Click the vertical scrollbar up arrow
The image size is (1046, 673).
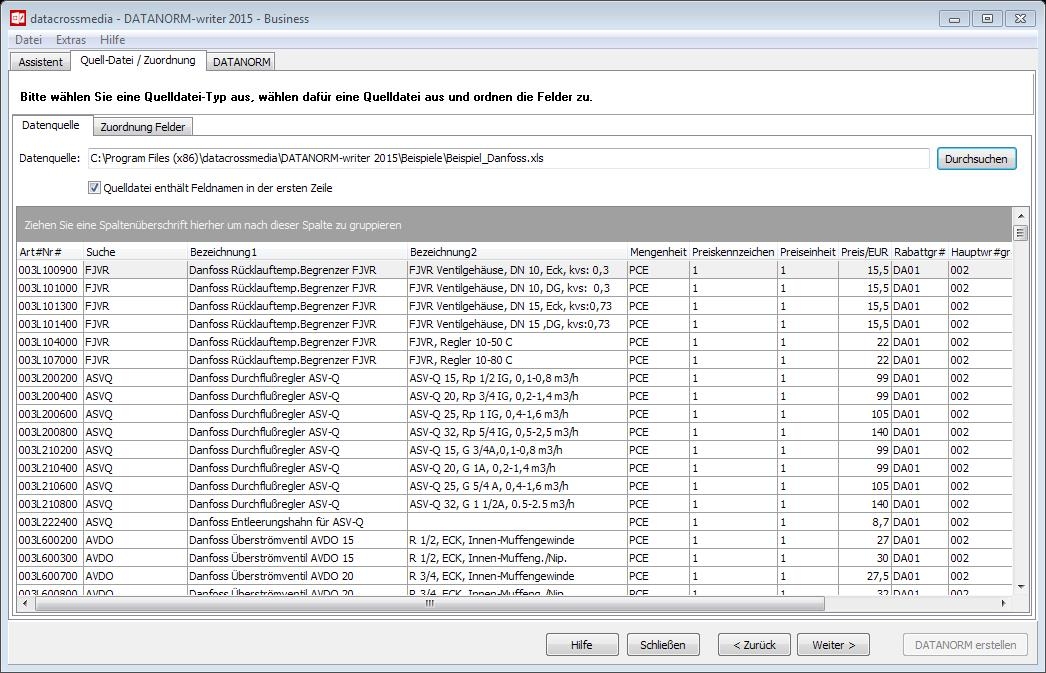tap(1021, 216)
